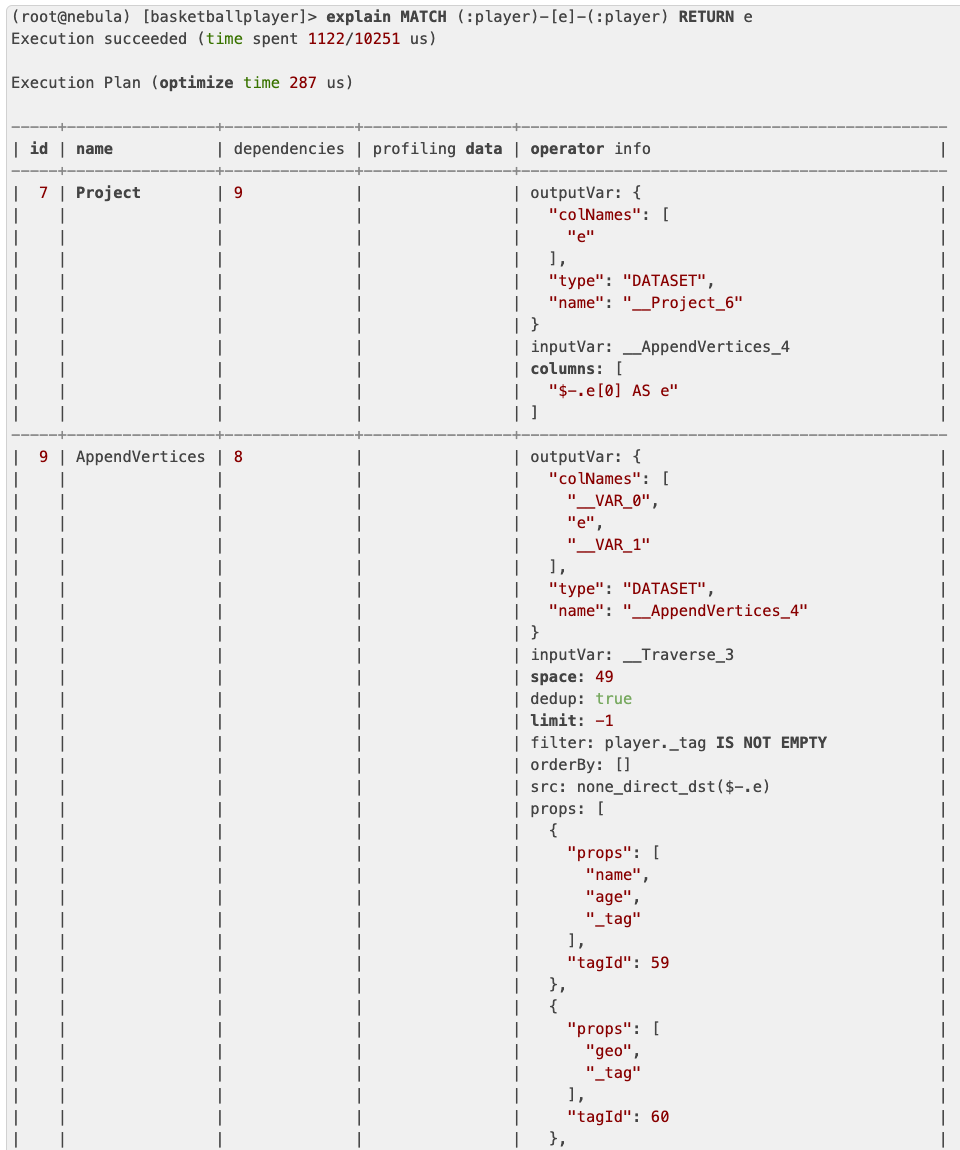This screenshot has width=960, height=1150.
Task: Click the inputVar __Traverse_3 line
Action: (633, 655)
